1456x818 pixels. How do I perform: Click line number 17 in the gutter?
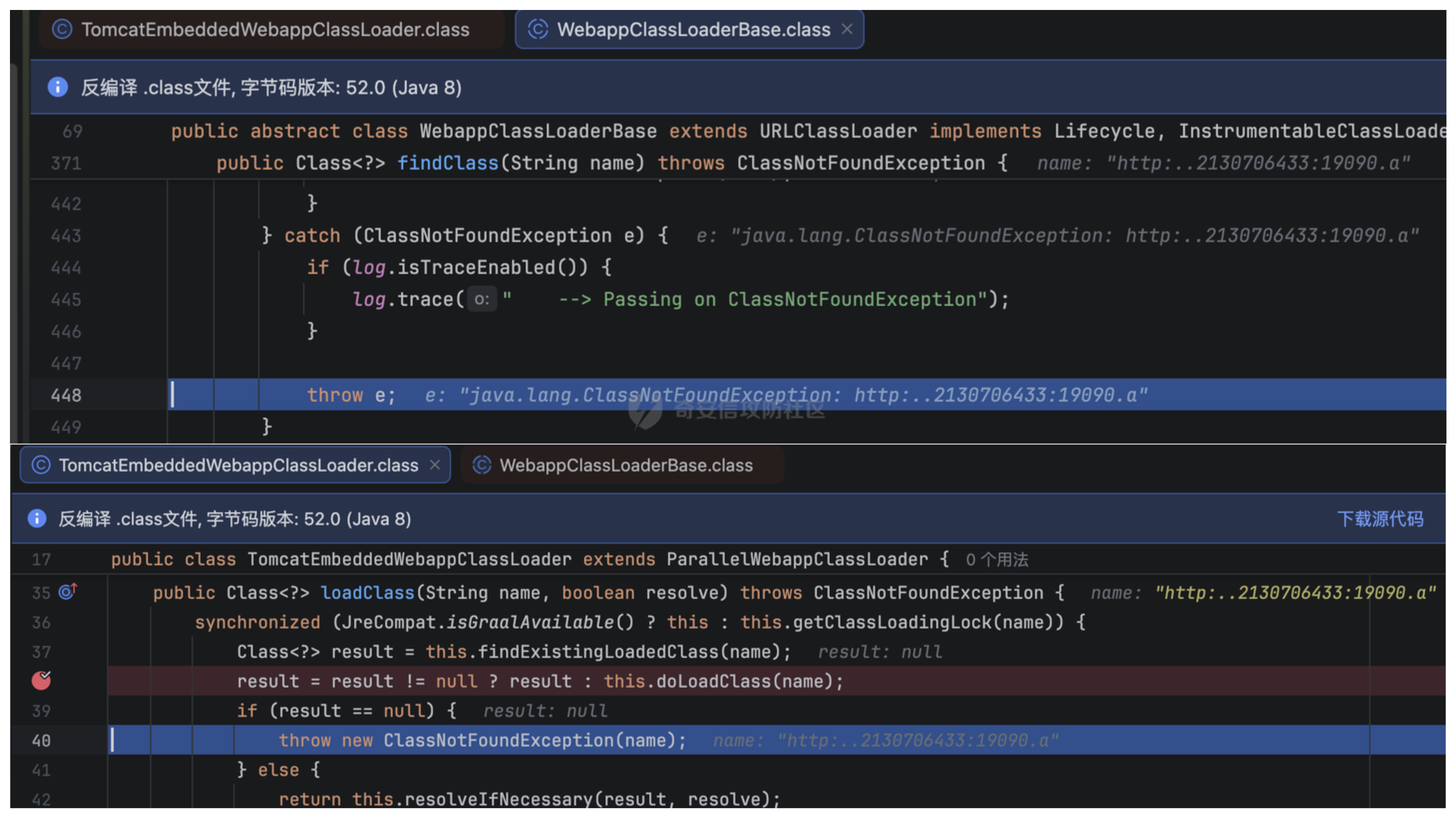(x=41, y=559)
